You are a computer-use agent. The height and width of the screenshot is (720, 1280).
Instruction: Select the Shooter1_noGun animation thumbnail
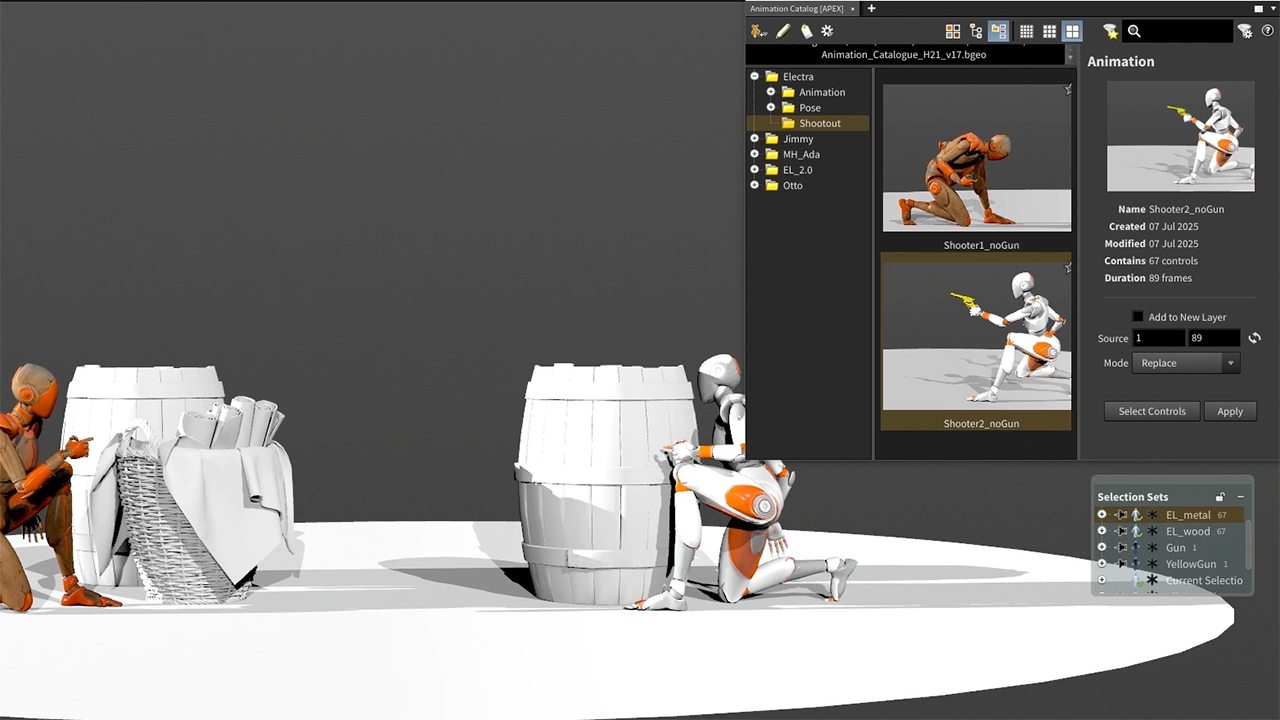(x=976, y=158)
